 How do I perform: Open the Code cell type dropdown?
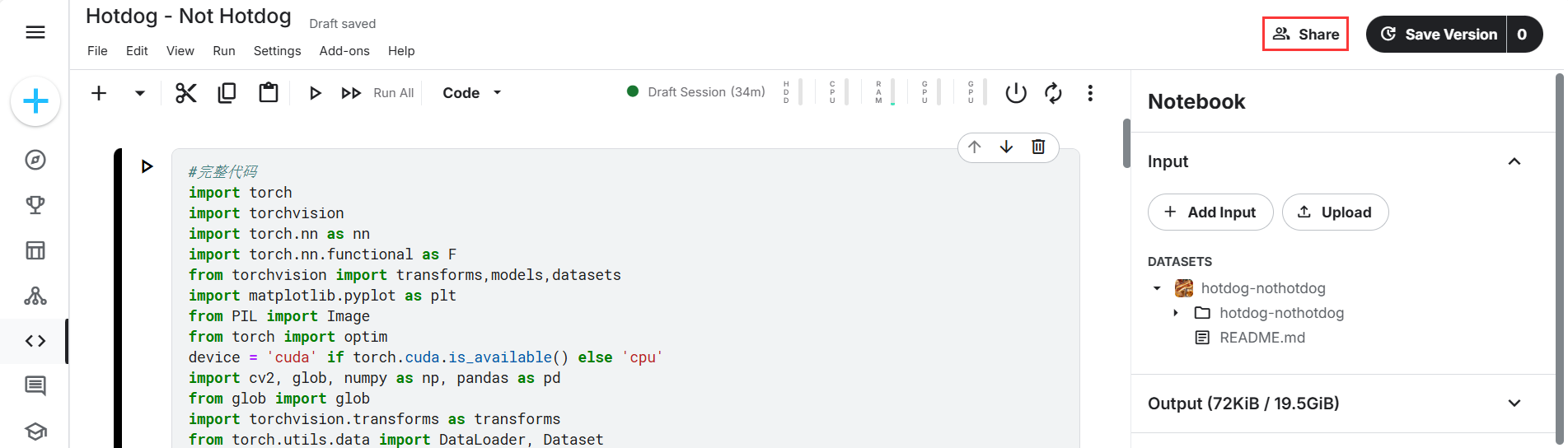471,93
